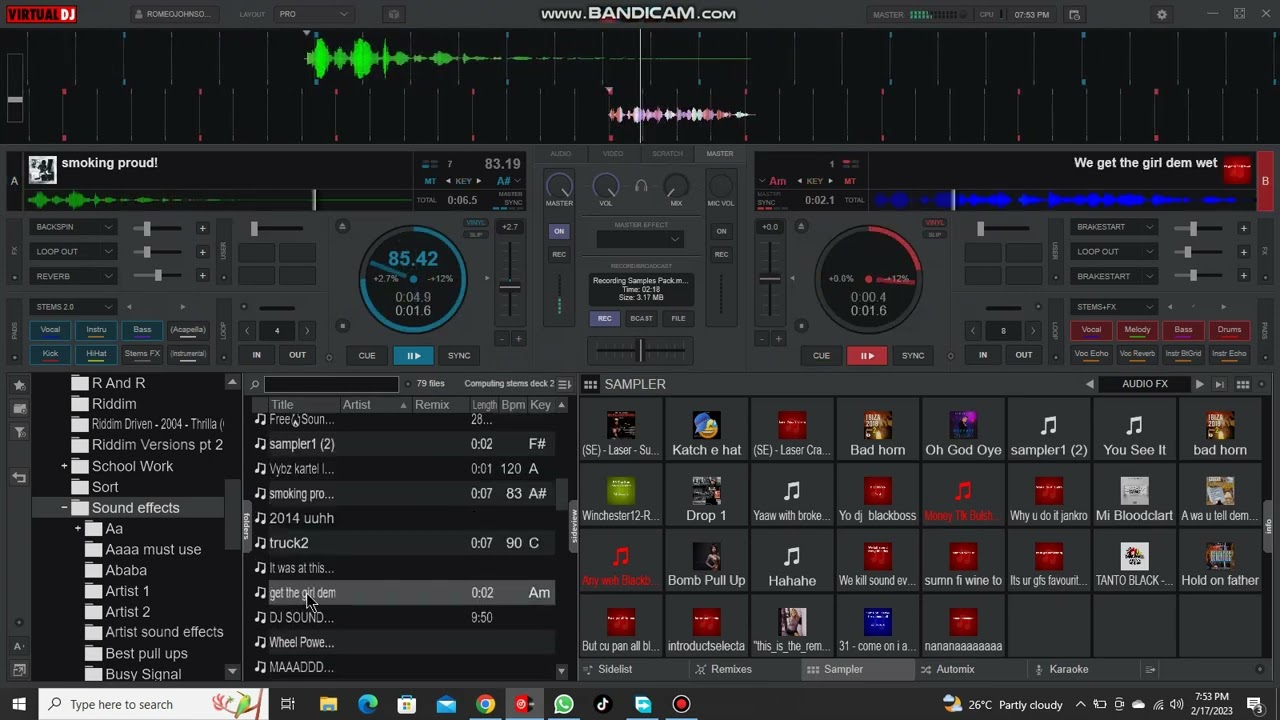Switch to the AUDIO mixer tab

(x=560, y=154)
